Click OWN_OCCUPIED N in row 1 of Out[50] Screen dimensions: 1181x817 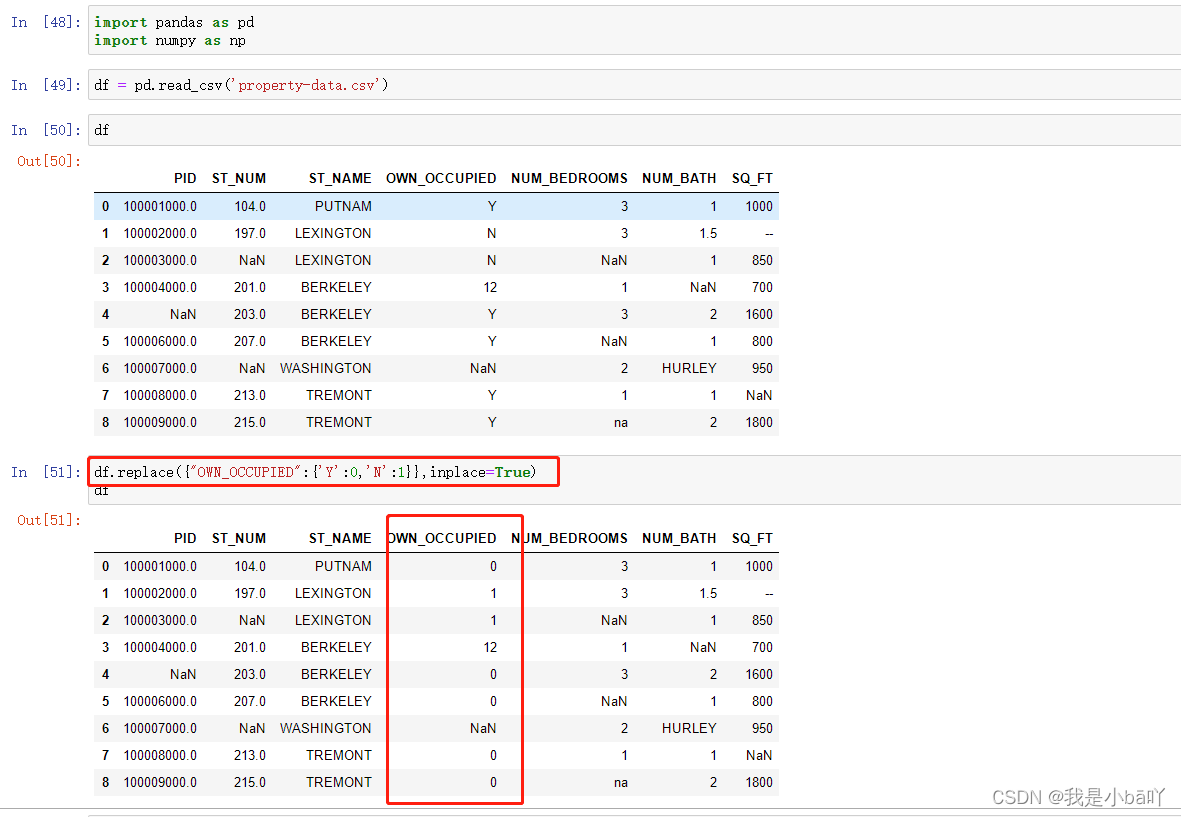(x=491, y=233)
